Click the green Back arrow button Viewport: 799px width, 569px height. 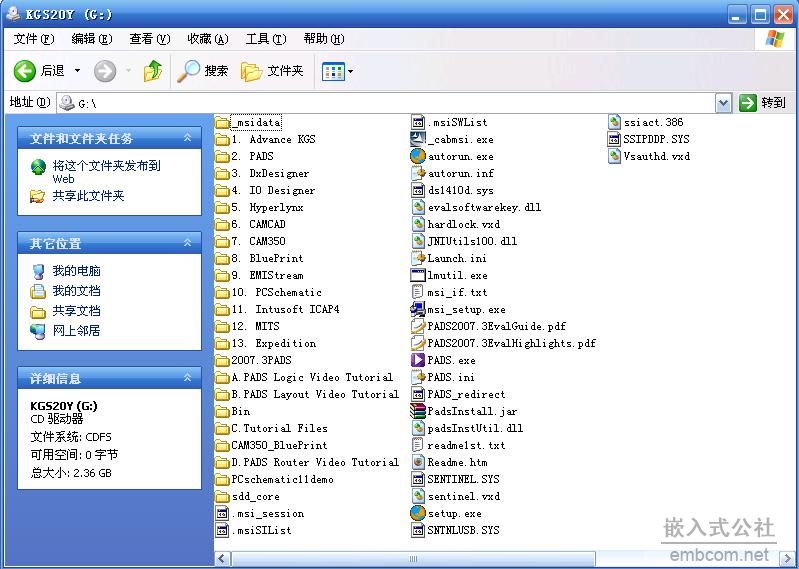coord(24,71)
